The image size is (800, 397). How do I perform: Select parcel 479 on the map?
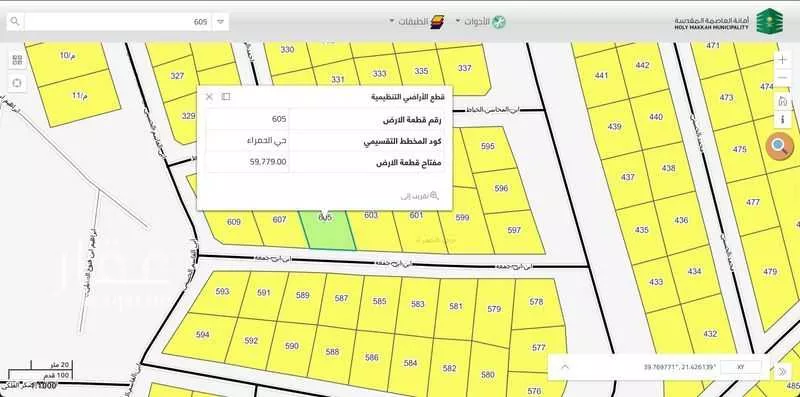pyautogui.click(x=770, y=272)
